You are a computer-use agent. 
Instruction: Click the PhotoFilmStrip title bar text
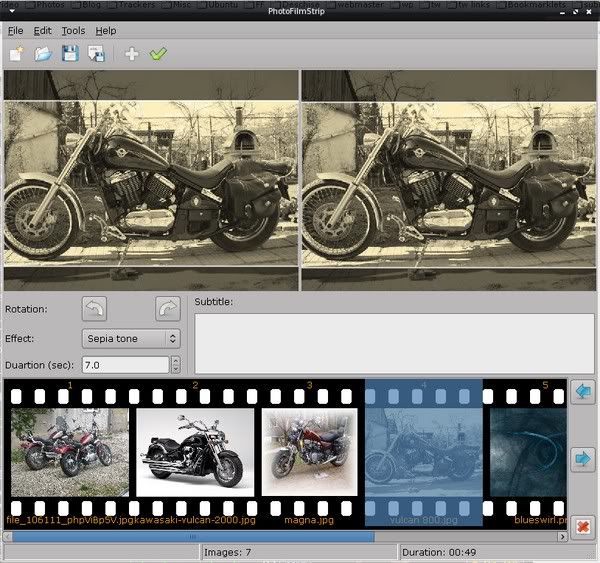[x=296, y=11]
